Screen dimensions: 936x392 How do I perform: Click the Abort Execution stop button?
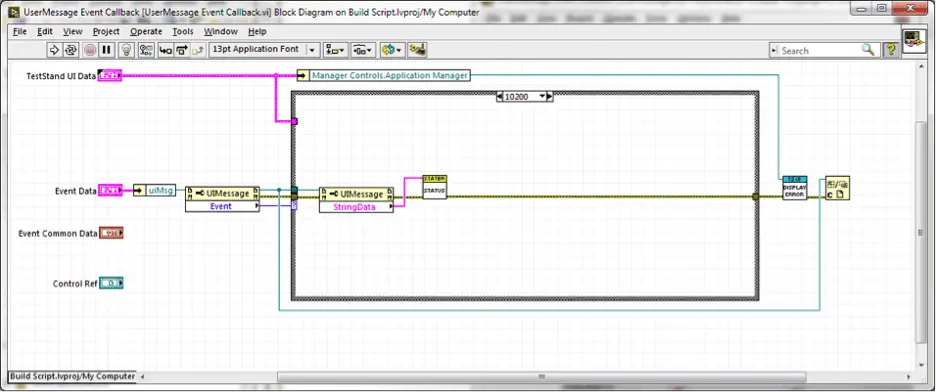pos(90,50)
